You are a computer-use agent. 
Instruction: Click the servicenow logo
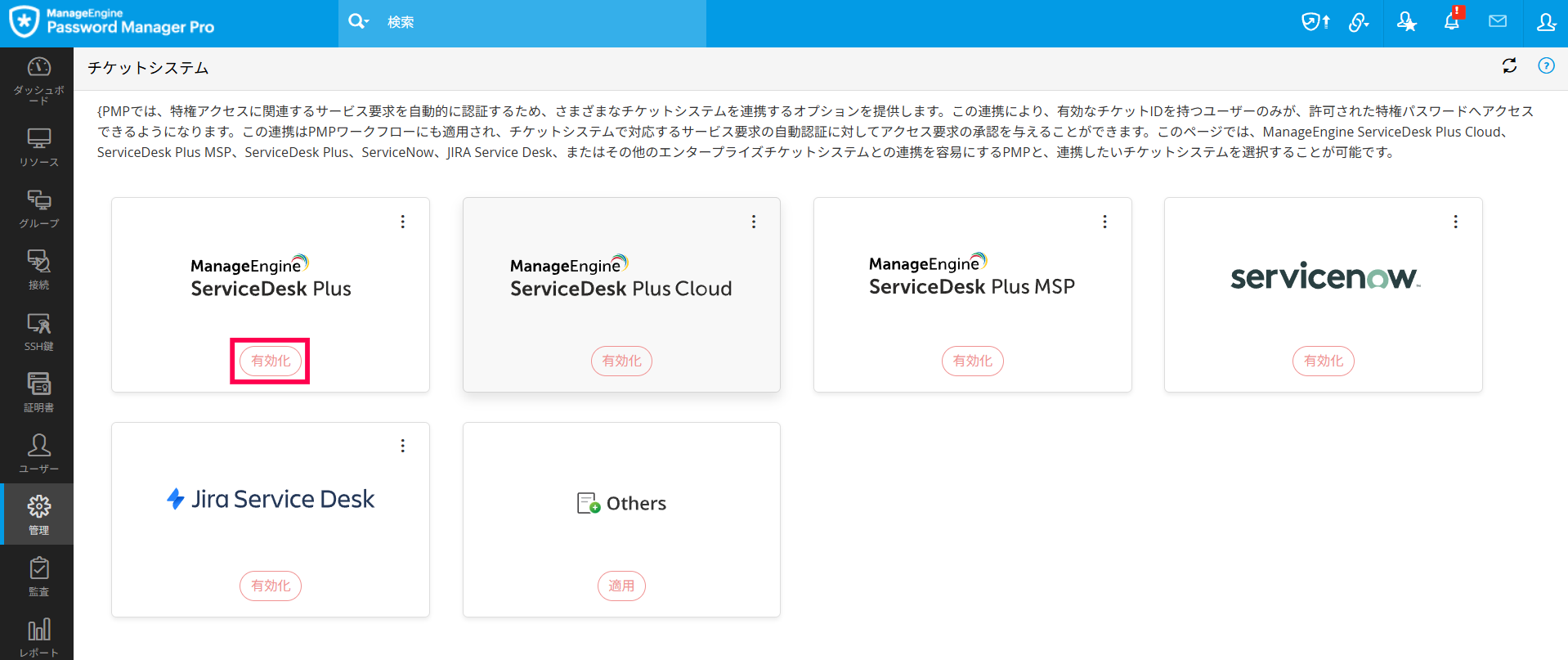click(x=1325, y=277)
